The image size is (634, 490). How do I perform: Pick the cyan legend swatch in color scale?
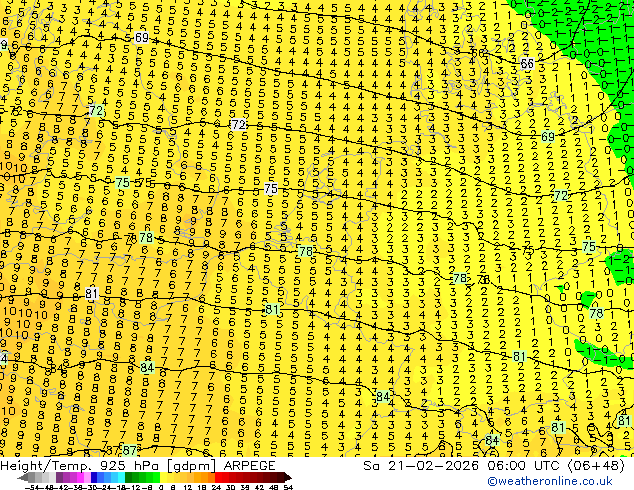121,477
